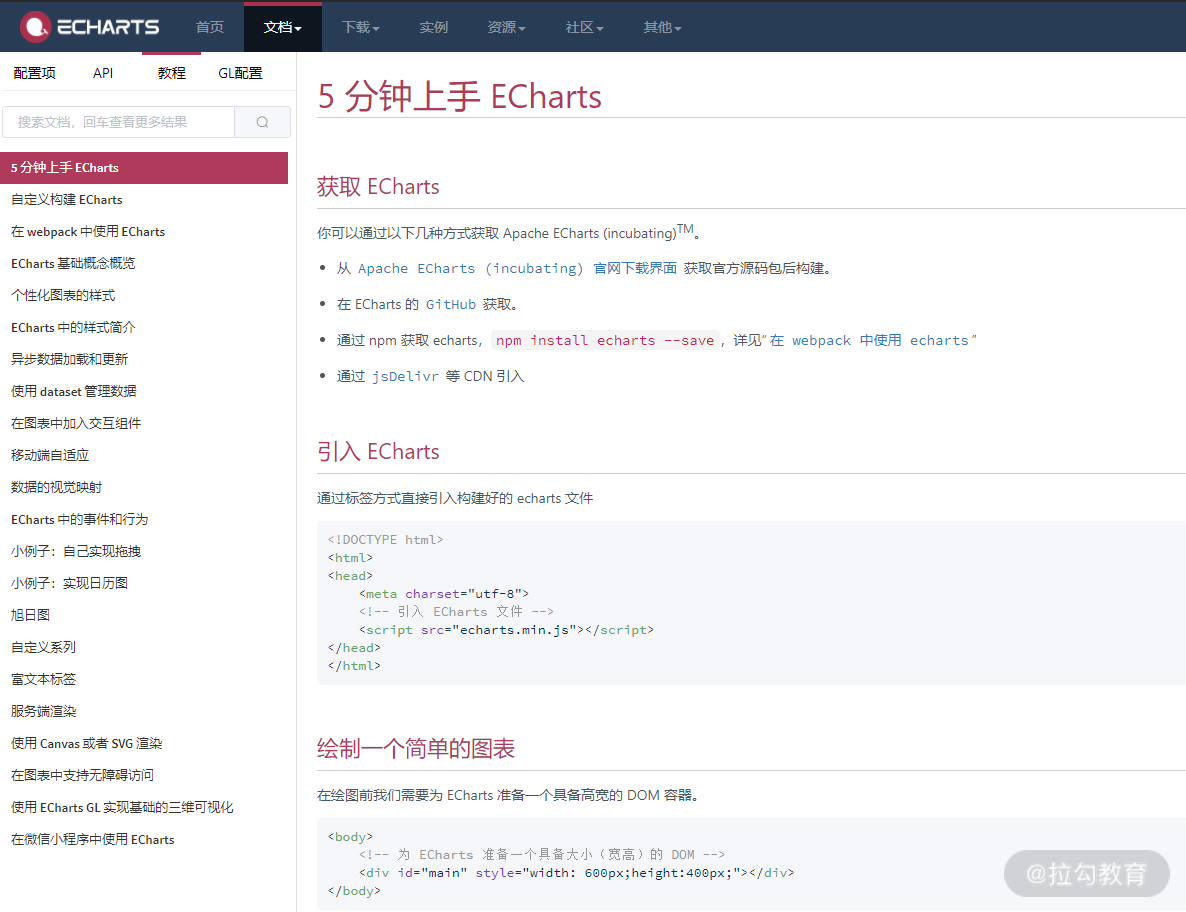Switch to the API tab
This screenshot has height=912, width=1186.
(x=102, y=72)
